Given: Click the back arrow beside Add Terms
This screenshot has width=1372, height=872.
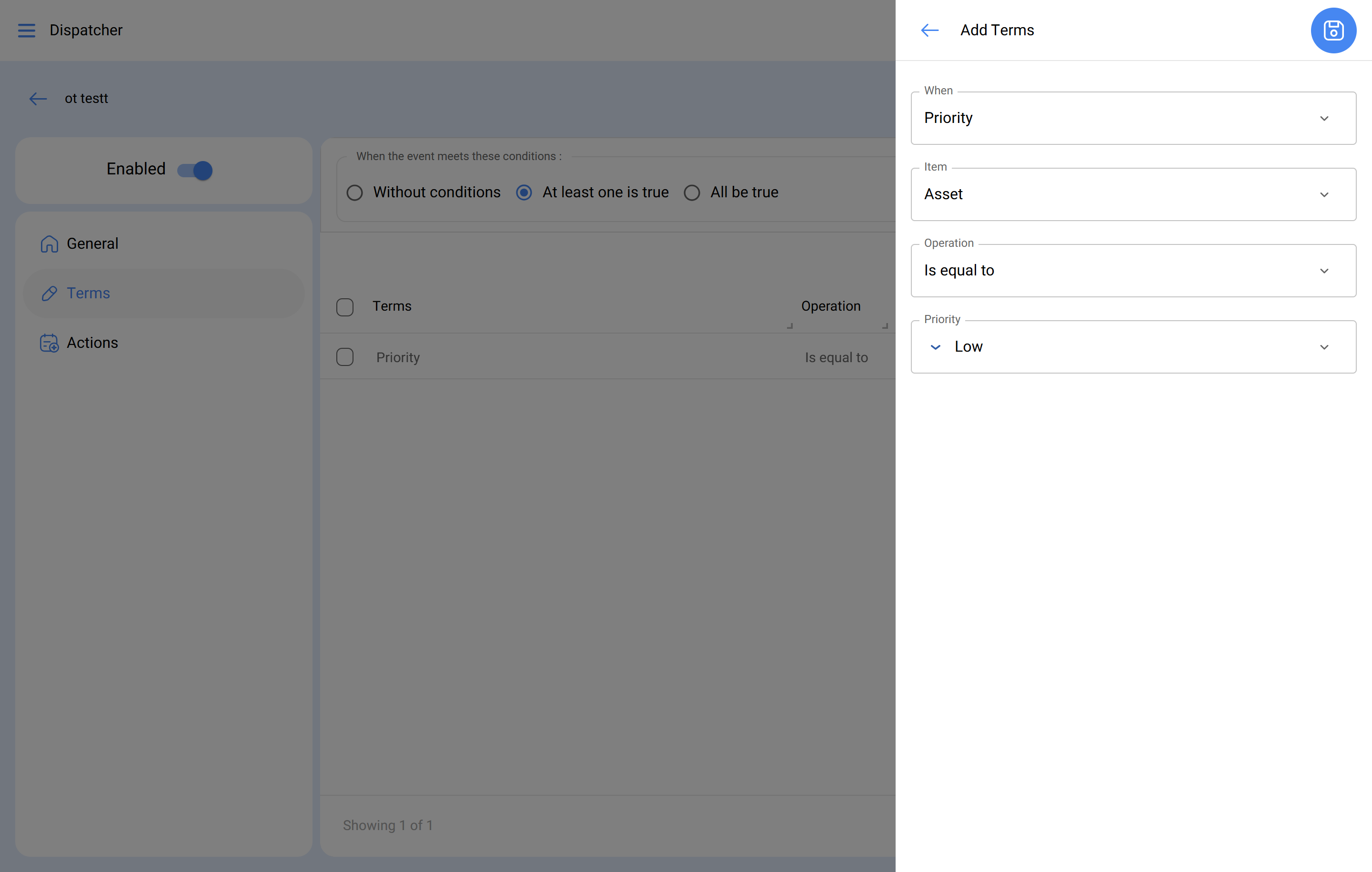Looking at the screenshot, I should pyautogui.click(x=929, y=30).
